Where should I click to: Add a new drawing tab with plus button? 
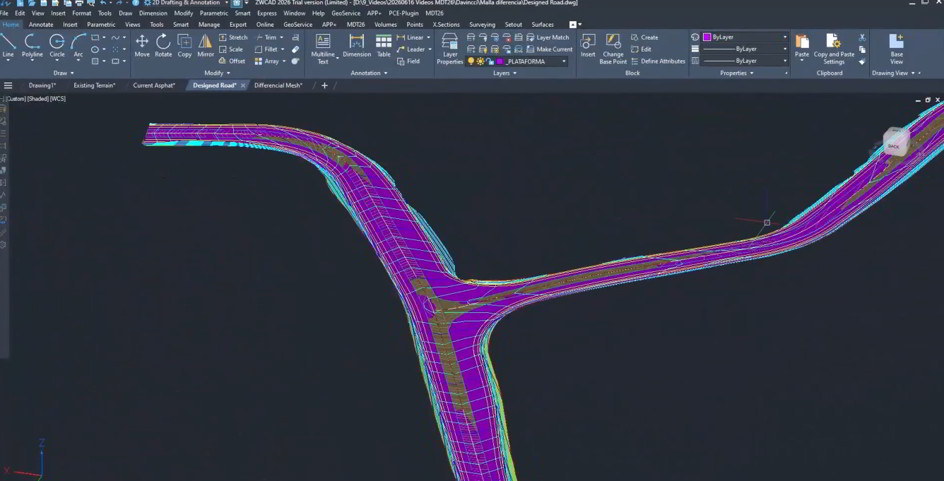click(324, 85)
